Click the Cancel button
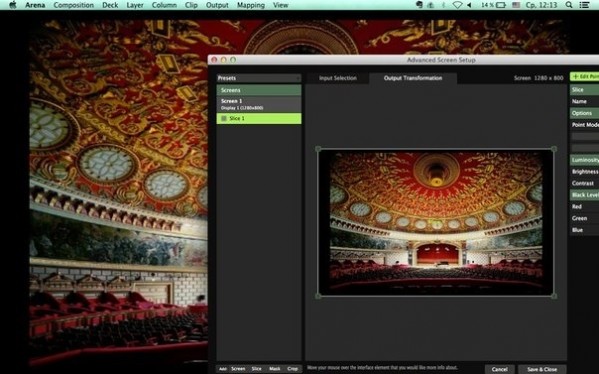 pyautogui.click(x=499, y=369)
